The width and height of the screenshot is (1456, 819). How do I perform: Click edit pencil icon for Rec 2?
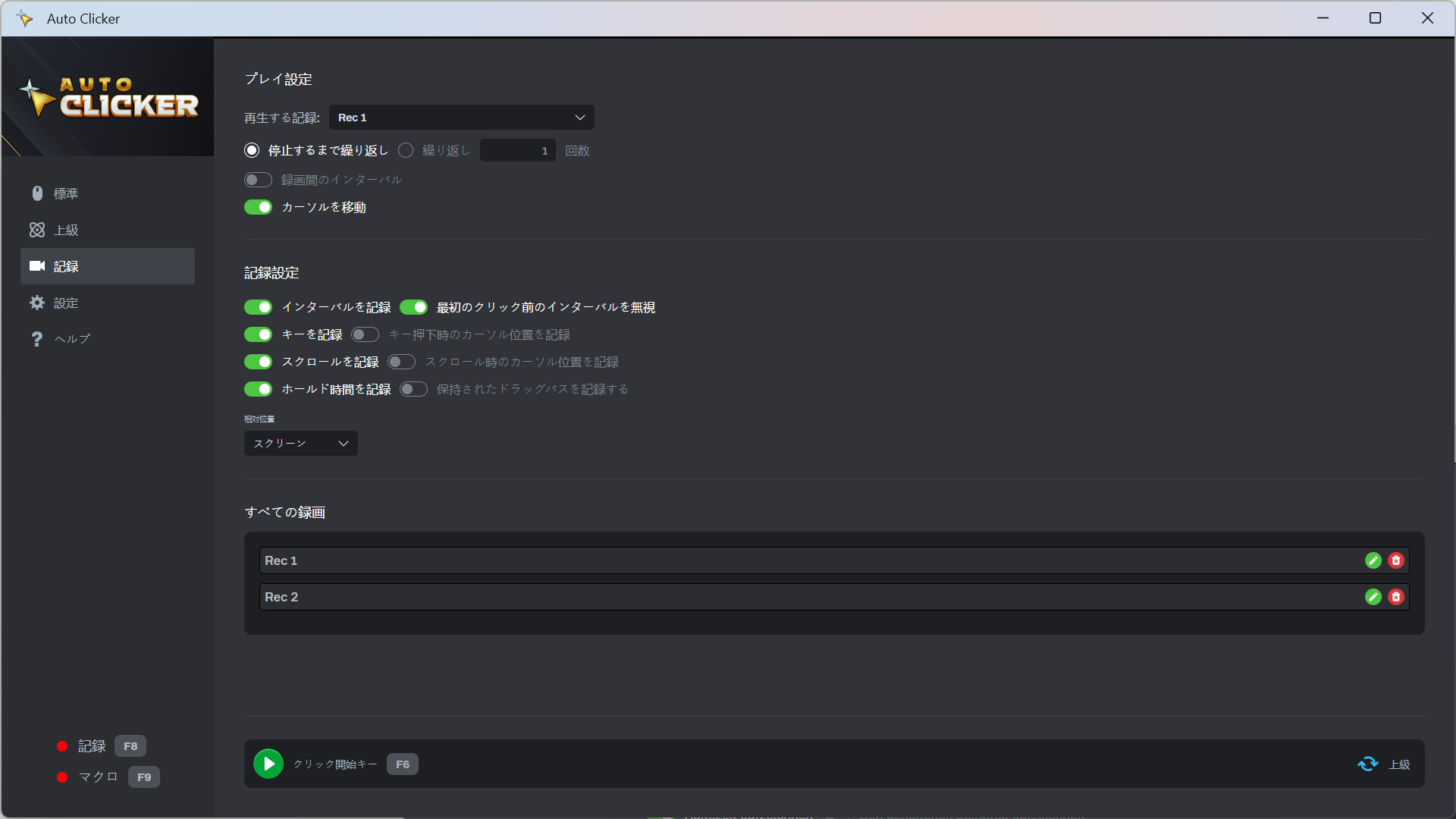(1373, 597)
